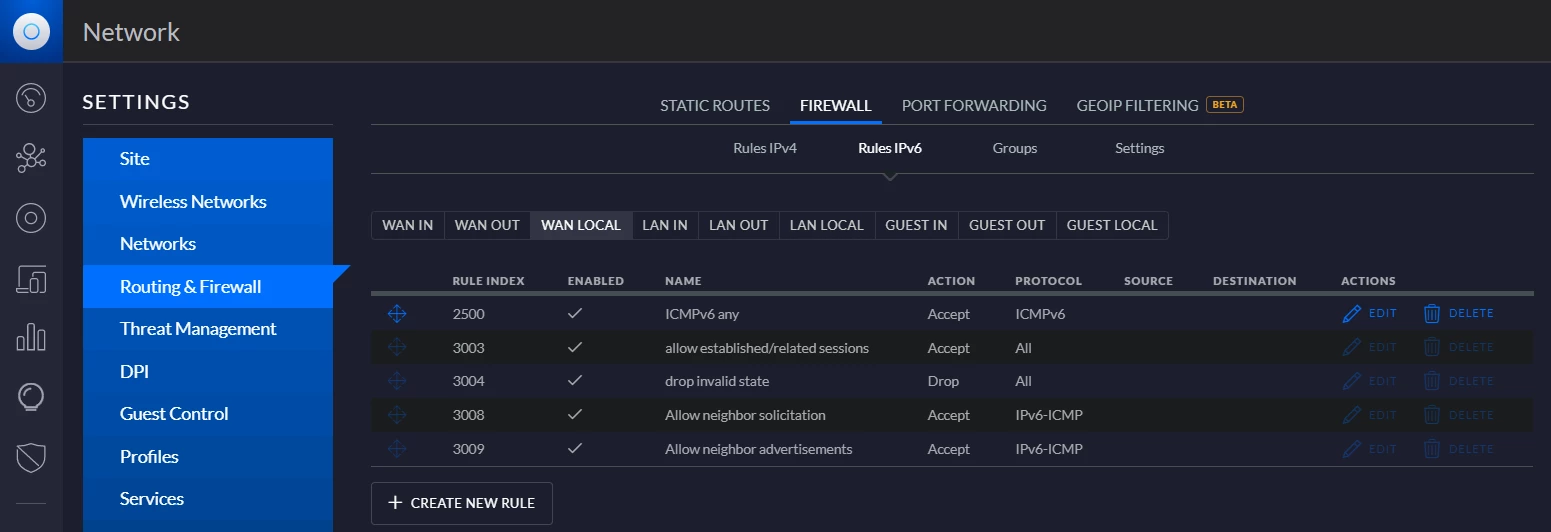Open the shield security icon

[x=31, y=457]
